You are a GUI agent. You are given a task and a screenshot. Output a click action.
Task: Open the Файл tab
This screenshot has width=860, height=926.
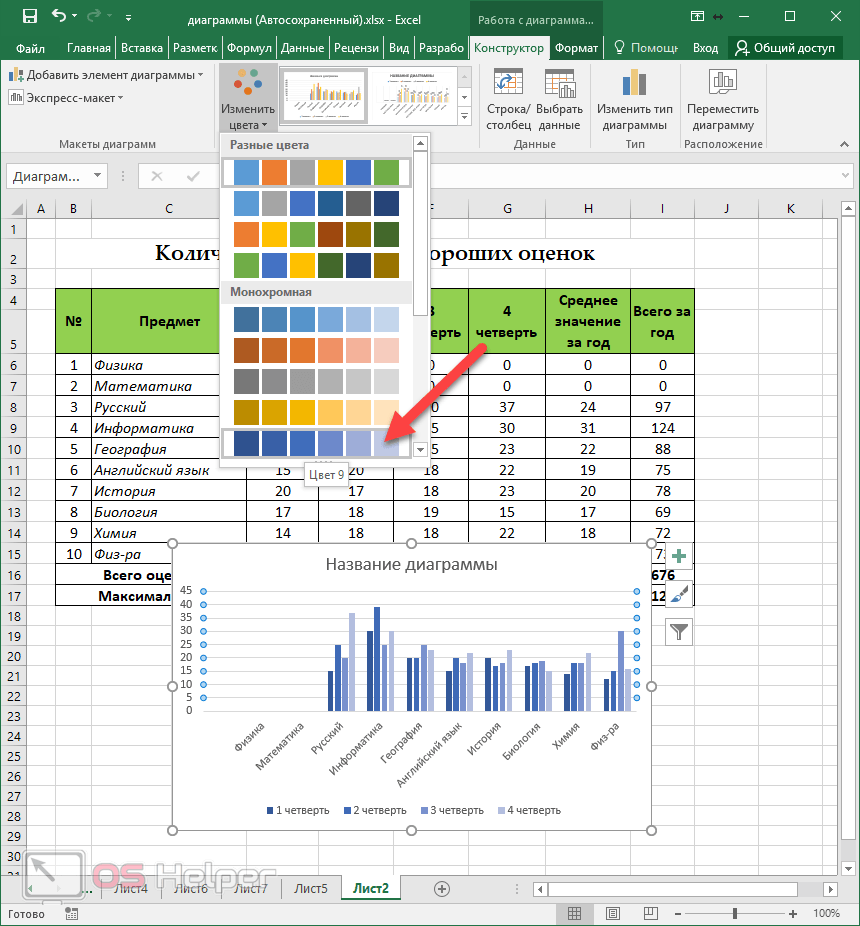click(30, 48)
